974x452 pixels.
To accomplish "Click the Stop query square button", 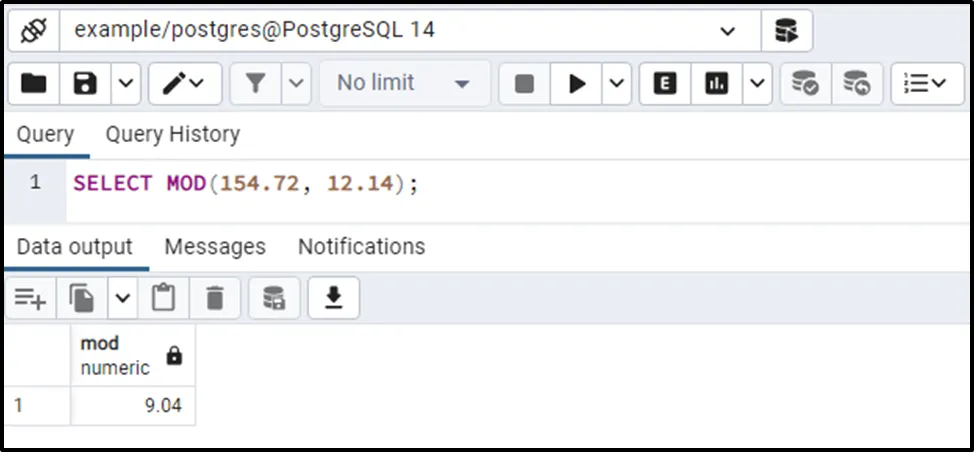I will click(525, 83).
